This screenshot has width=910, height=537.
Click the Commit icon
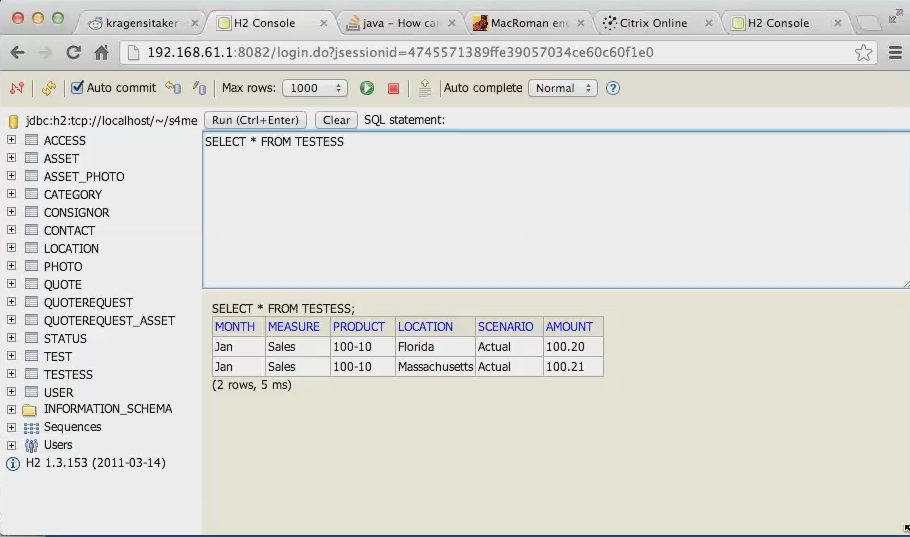click(199, 88)
